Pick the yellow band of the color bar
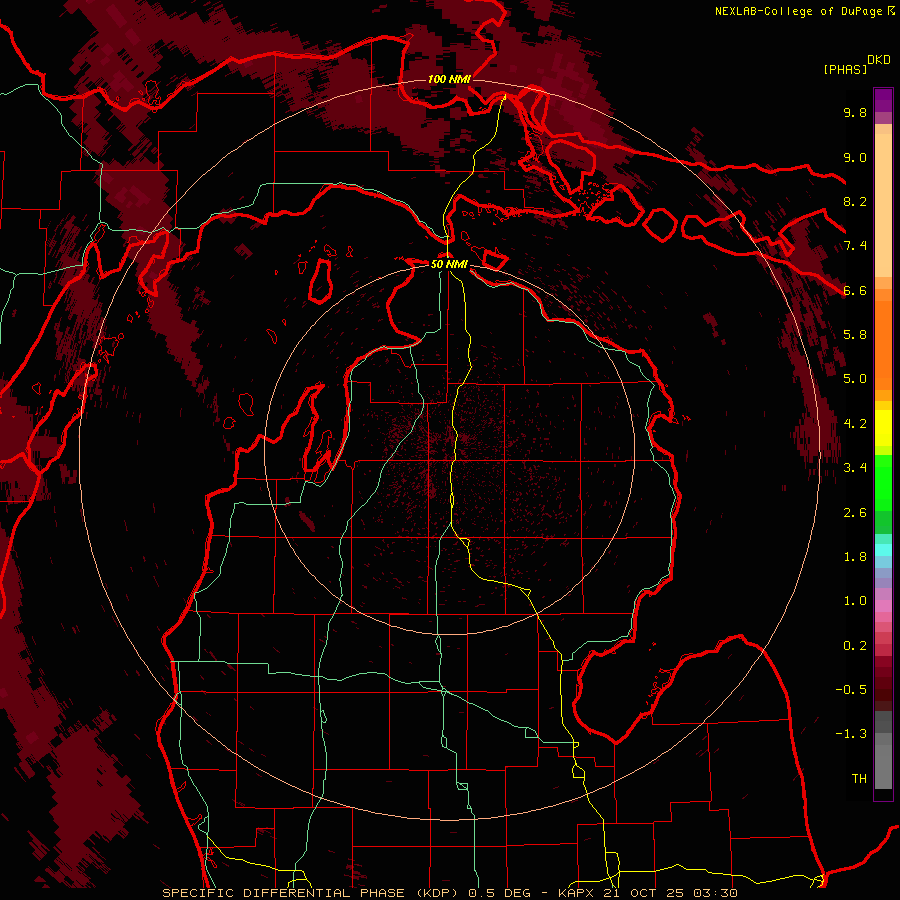 (x=883, y=428)
